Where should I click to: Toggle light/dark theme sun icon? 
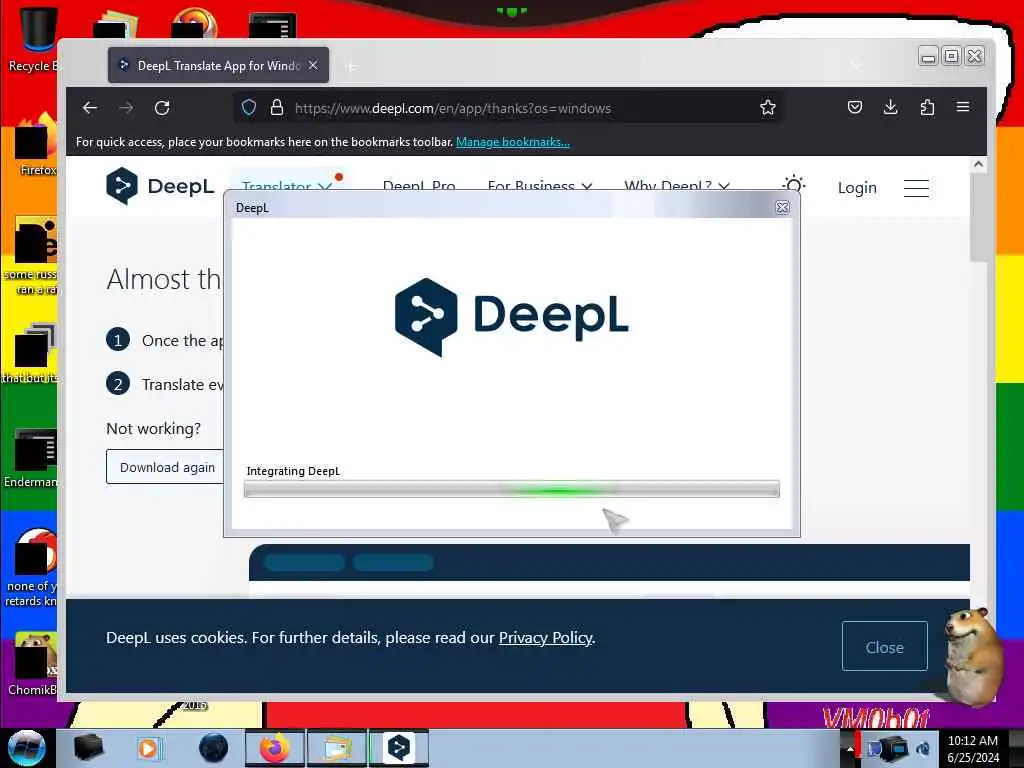[x=793, y=186]
